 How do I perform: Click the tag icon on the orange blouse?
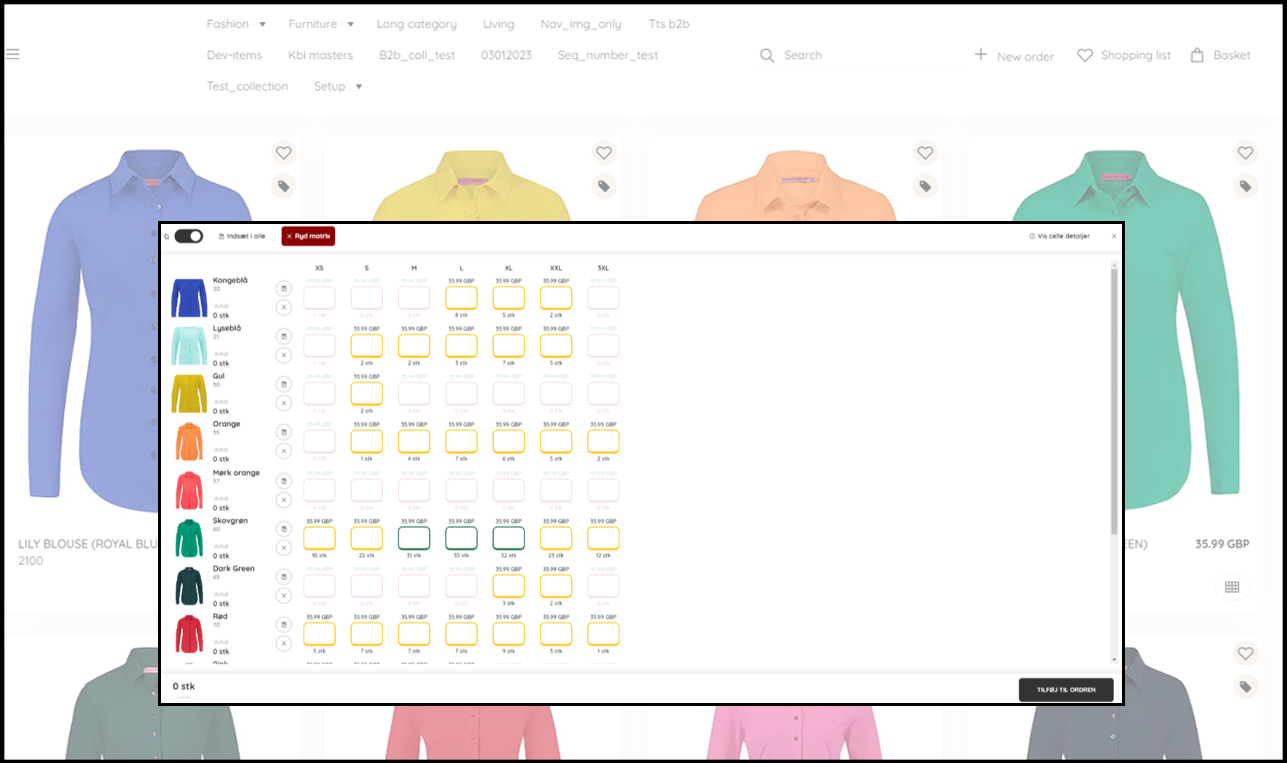click(925, 186)
